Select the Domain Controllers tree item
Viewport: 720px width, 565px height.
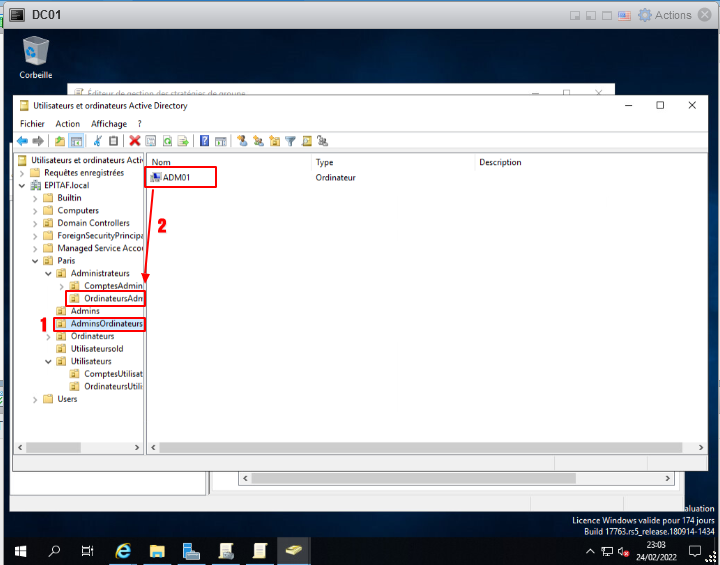(93, 223)
